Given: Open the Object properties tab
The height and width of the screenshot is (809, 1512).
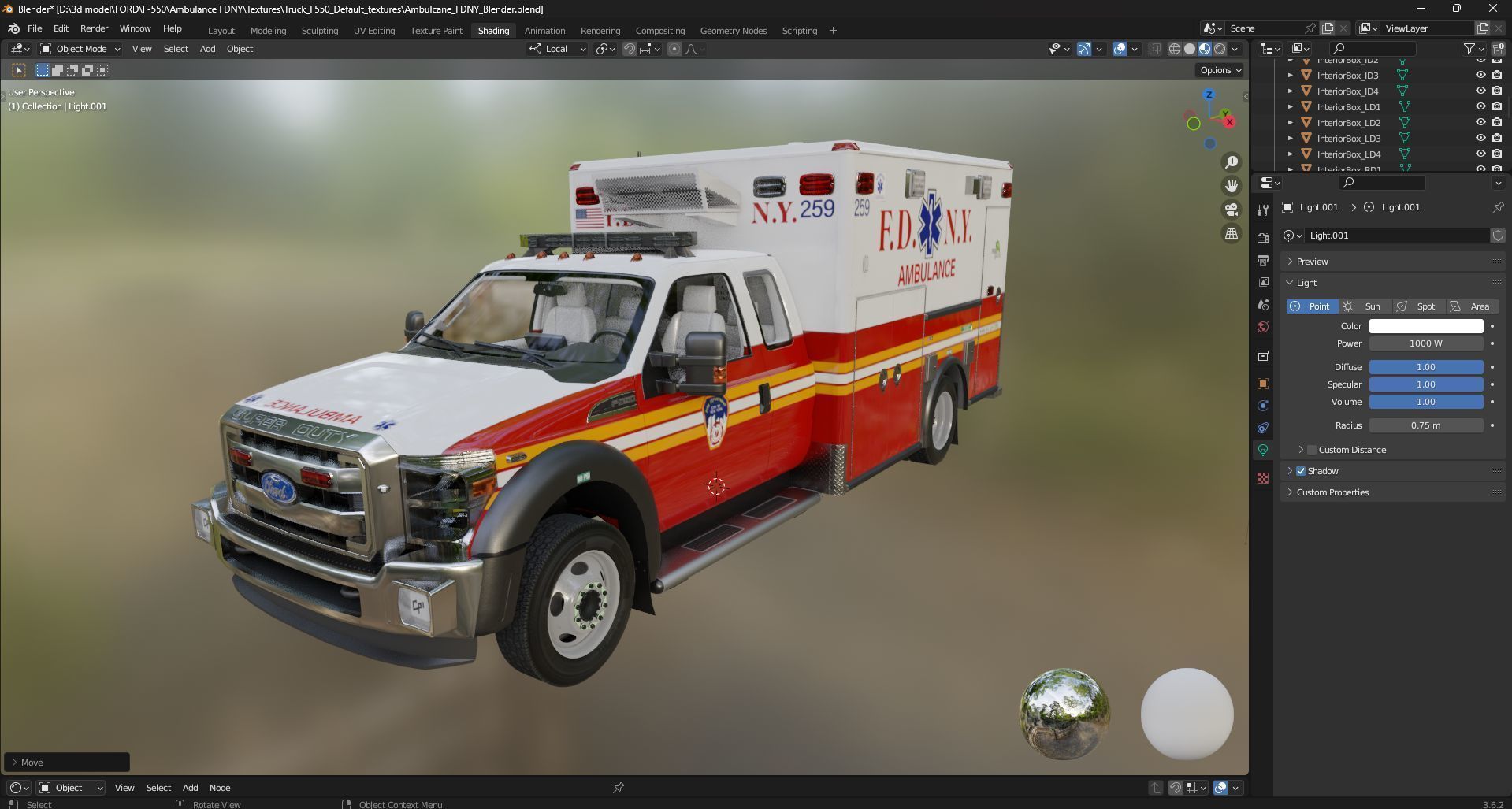Looking at the screenshot, I should [1263, 384].
